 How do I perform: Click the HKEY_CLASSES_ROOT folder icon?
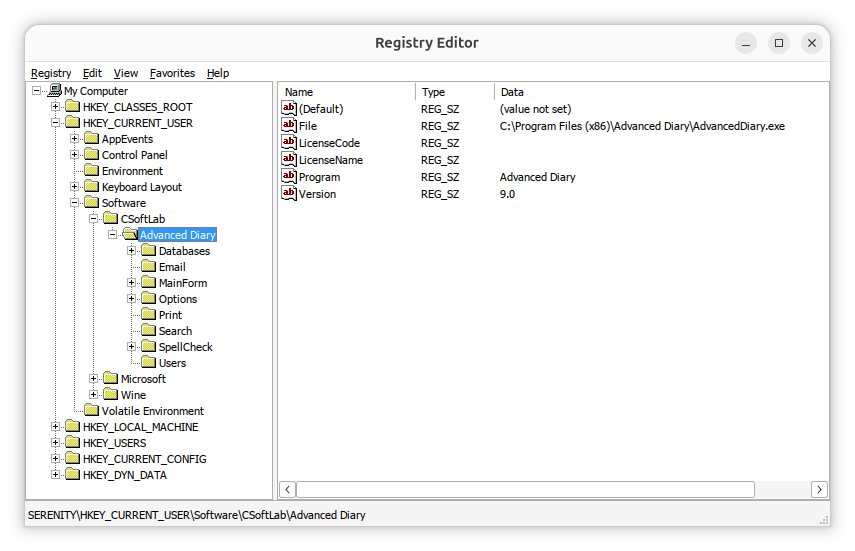click(73, 106)
